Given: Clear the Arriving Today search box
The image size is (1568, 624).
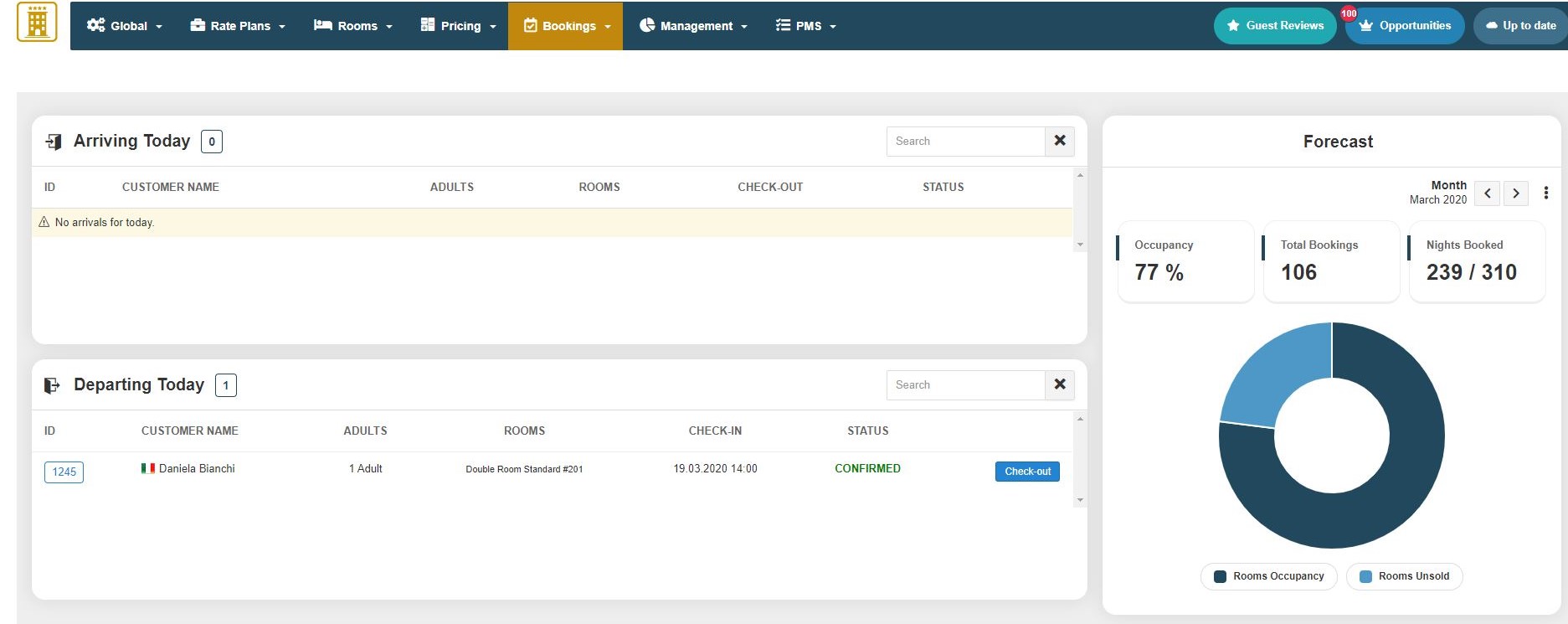Looking at the screenshot, I should 1059,141.
